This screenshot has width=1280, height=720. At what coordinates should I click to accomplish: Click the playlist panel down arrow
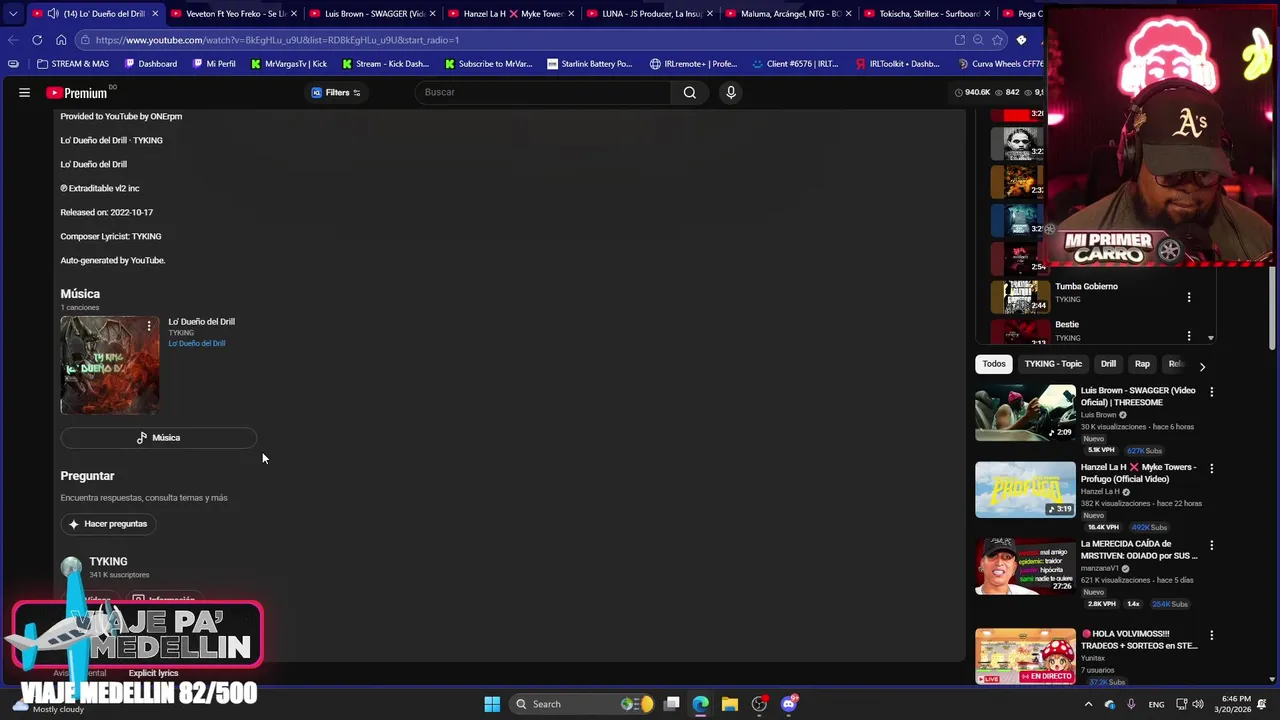(1211, 338)
